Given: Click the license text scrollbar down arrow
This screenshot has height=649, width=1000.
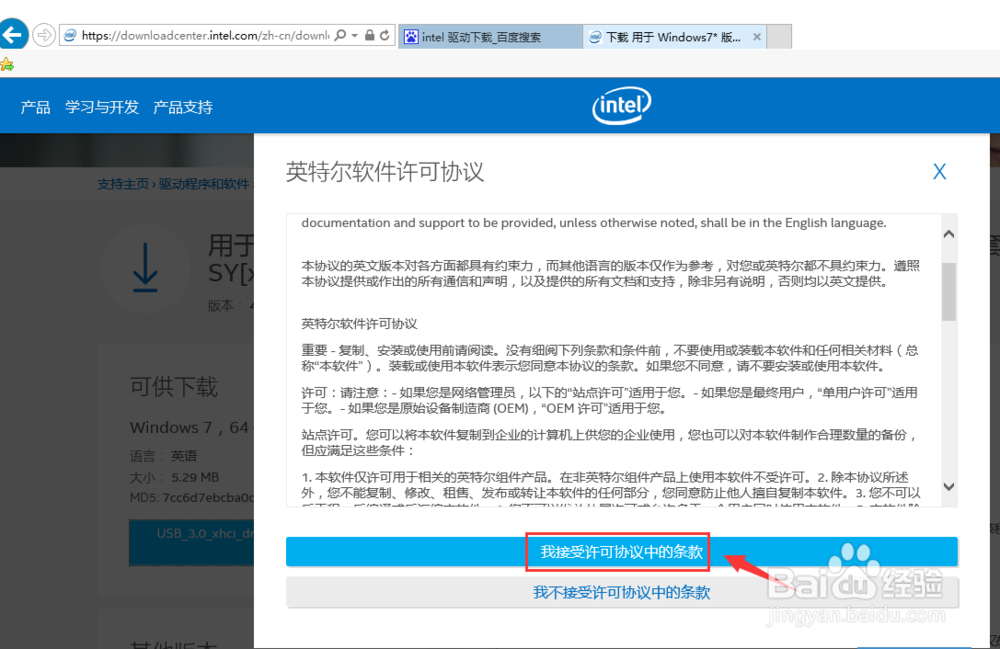Looking at the screenshot, I should [949, 486].
